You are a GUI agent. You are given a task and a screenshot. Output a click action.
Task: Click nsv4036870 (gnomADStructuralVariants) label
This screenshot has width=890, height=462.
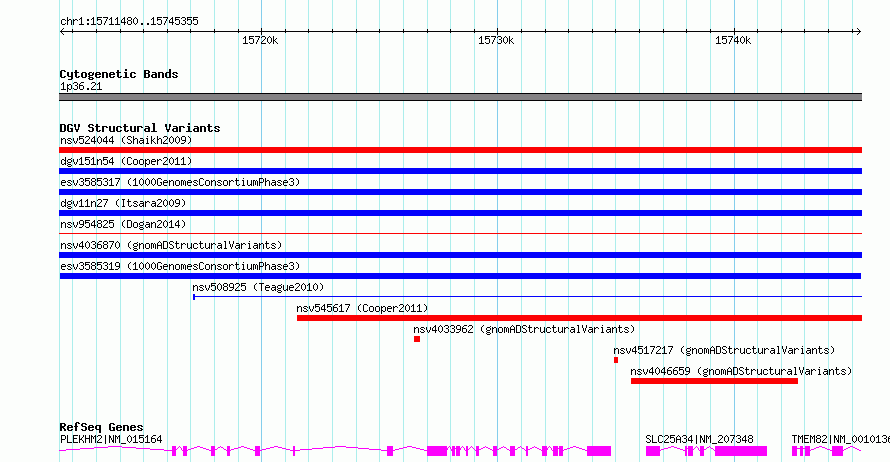point(171,245)
